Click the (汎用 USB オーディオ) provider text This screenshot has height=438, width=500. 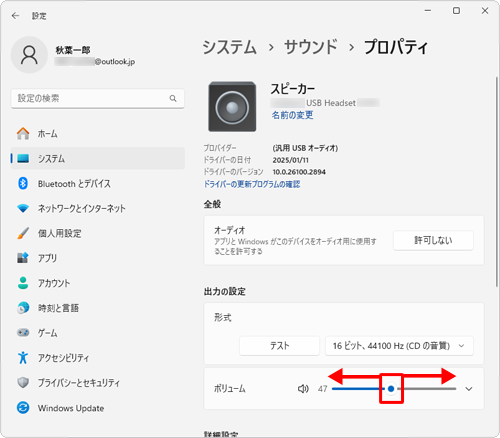(305, 148)
